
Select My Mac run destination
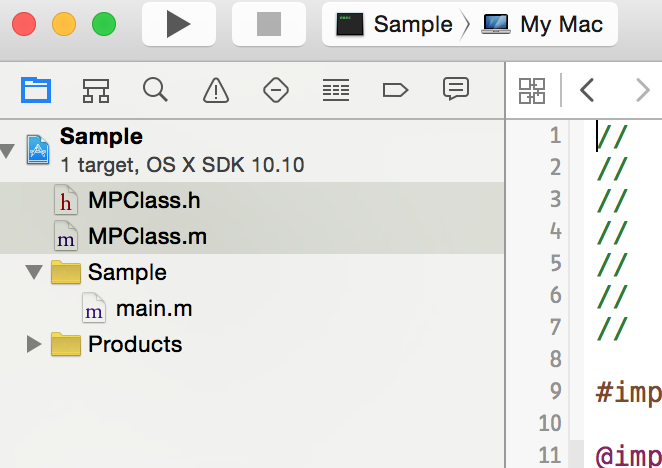(x=543, y=24)
